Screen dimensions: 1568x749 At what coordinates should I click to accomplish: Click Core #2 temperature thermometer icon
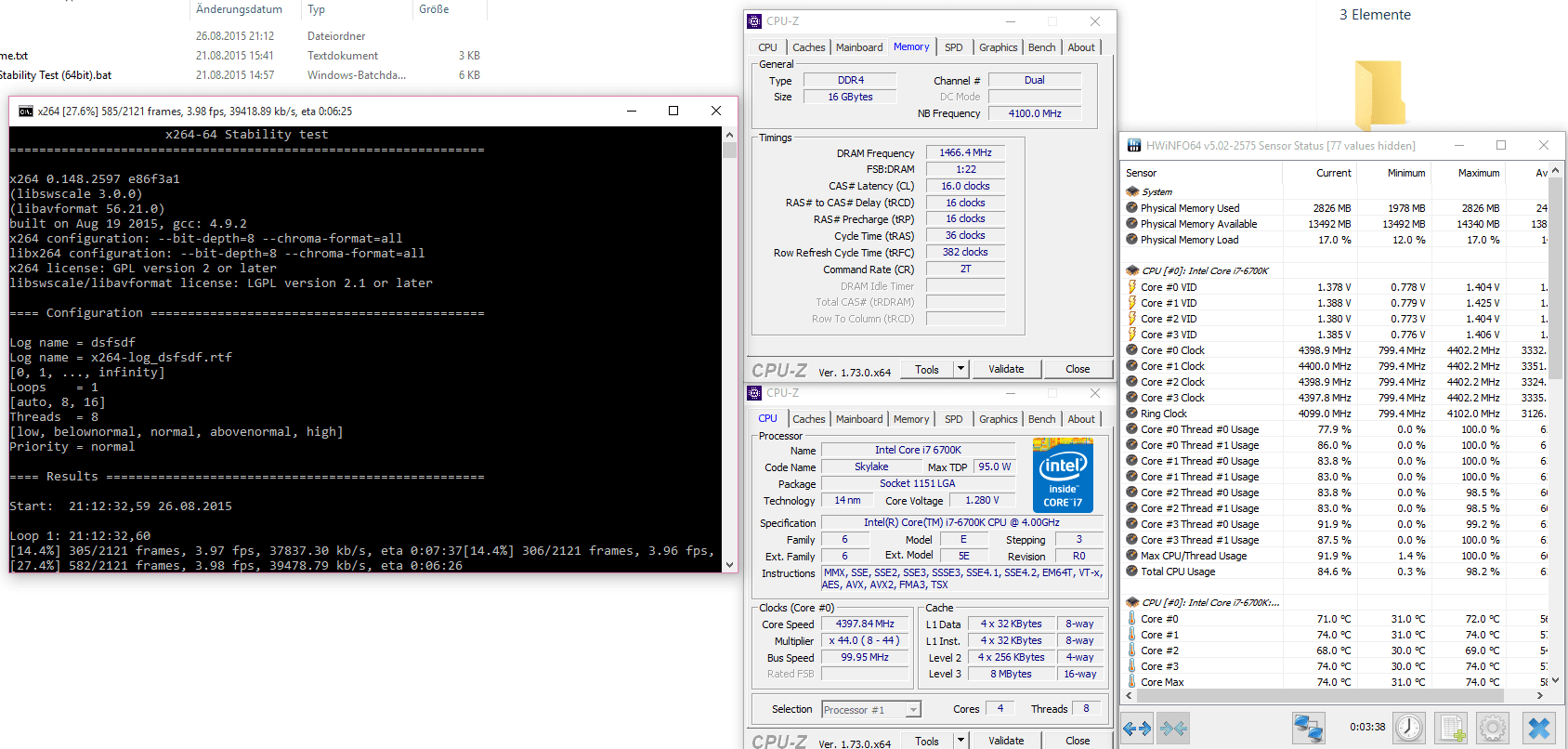pos(1132,650)
